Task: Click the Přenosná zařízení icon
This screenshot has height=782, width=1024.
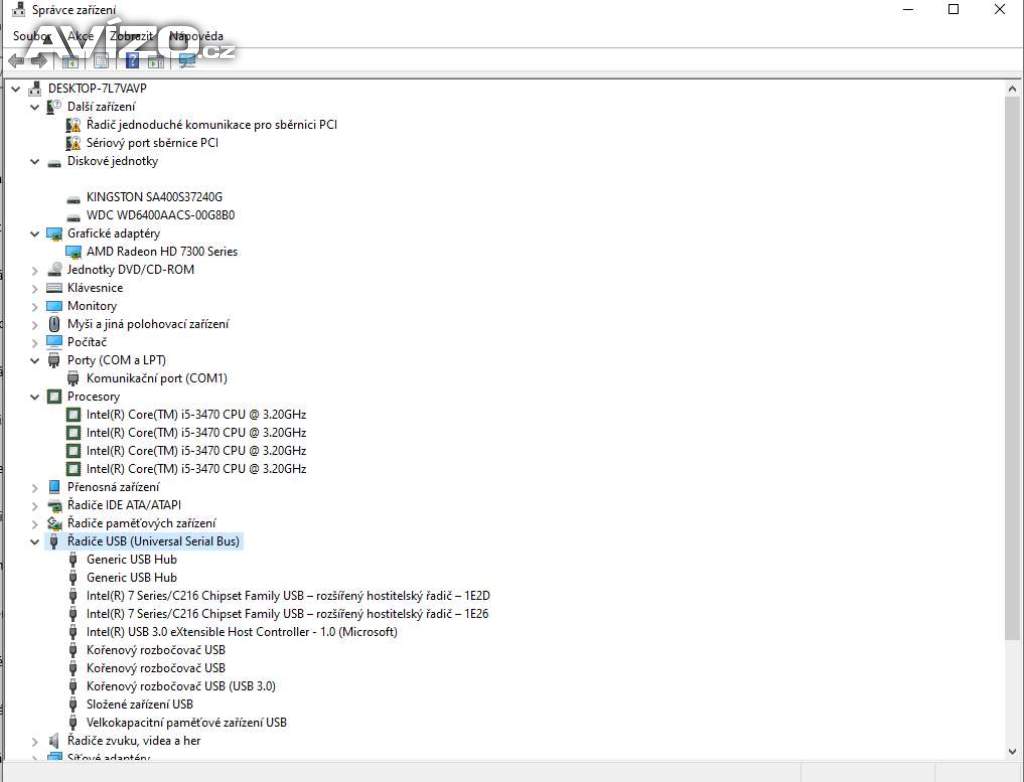Action: 54,487
